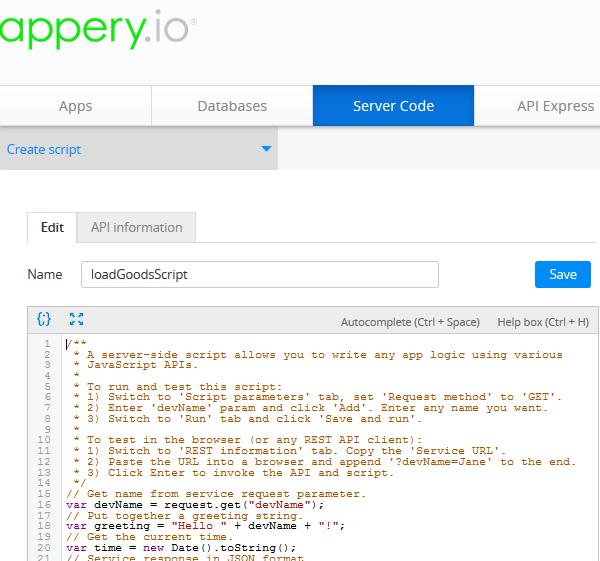The height and width of the screenshot is (561, 600).
Task: Click Create script link
Action: 44,149
